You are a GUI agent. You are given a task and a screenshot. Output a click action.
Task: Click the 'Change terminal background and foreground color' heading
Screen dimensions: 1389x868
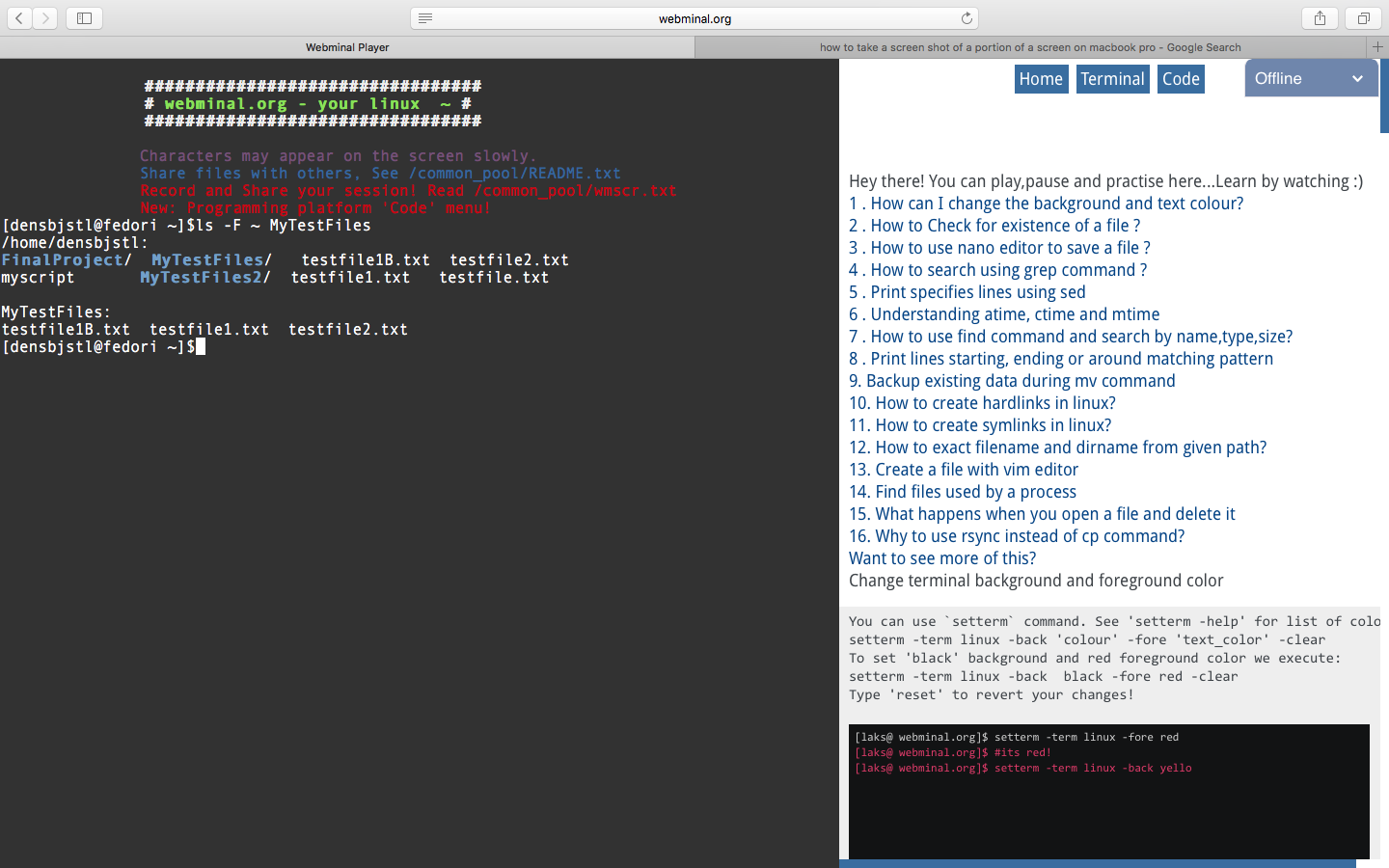click(1036, 581)
